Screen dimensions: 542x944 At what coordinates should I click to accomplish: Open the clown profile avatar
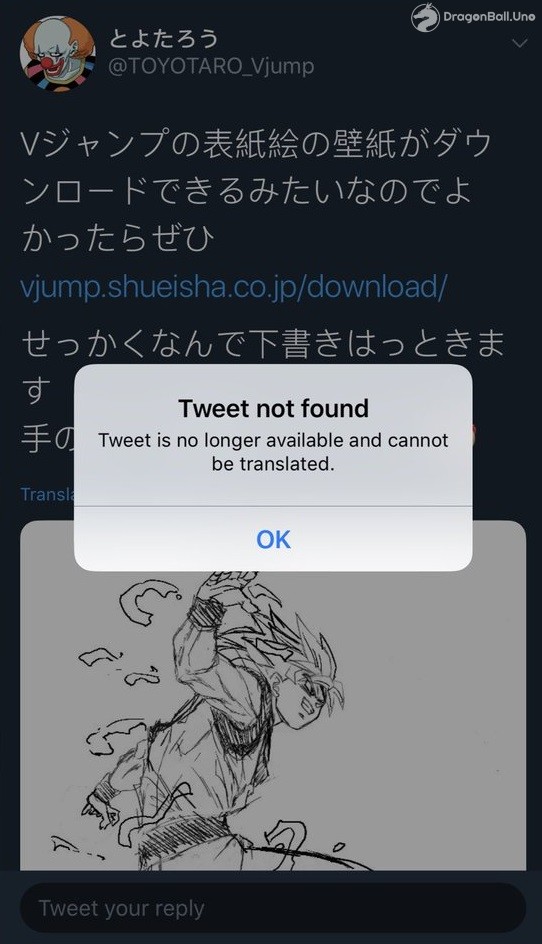click(x=57, y=54)
